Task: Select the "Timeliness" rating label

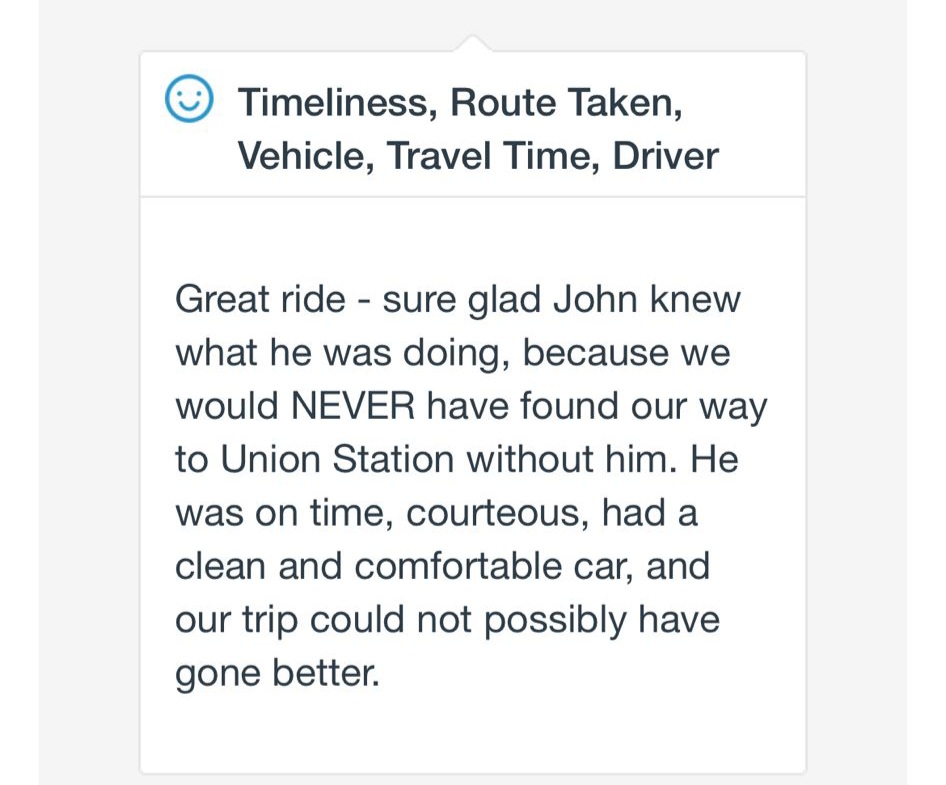Action: [x=333, y=102]
